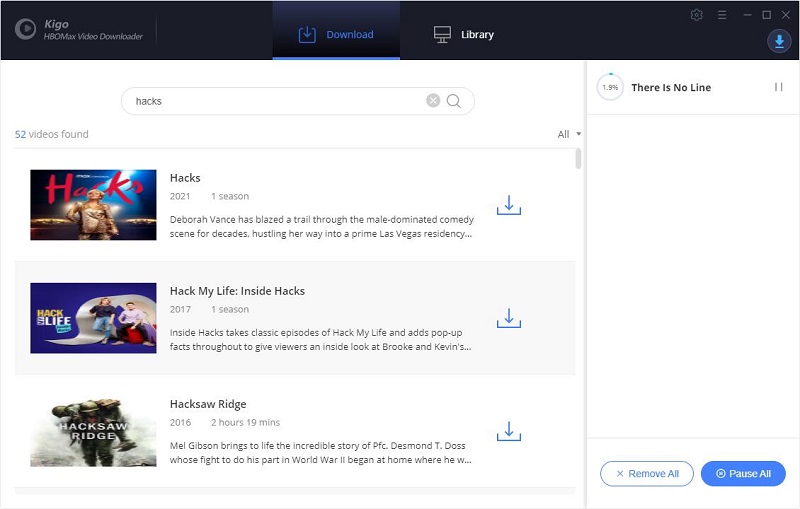Viewport: 800px width, 509px height.
Task: Maximize the Kigo window
Action: pyautogui.click(x=766, y=15)
